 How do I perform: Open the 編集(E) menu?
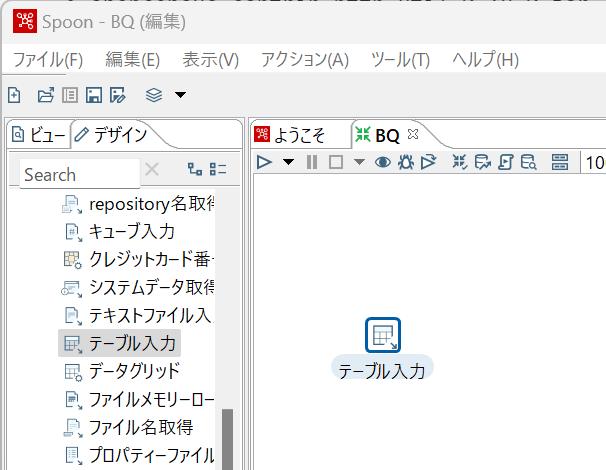tap(133, 60)
